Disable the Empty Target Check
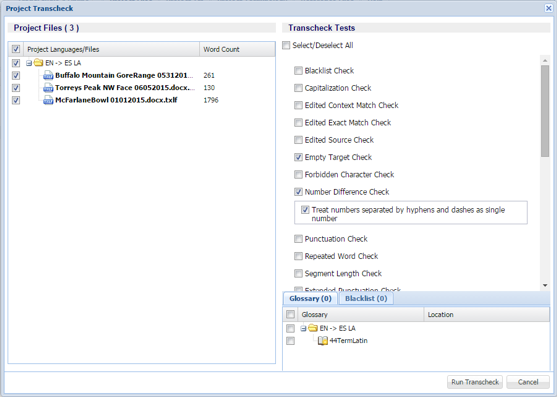 coord(298,157)
